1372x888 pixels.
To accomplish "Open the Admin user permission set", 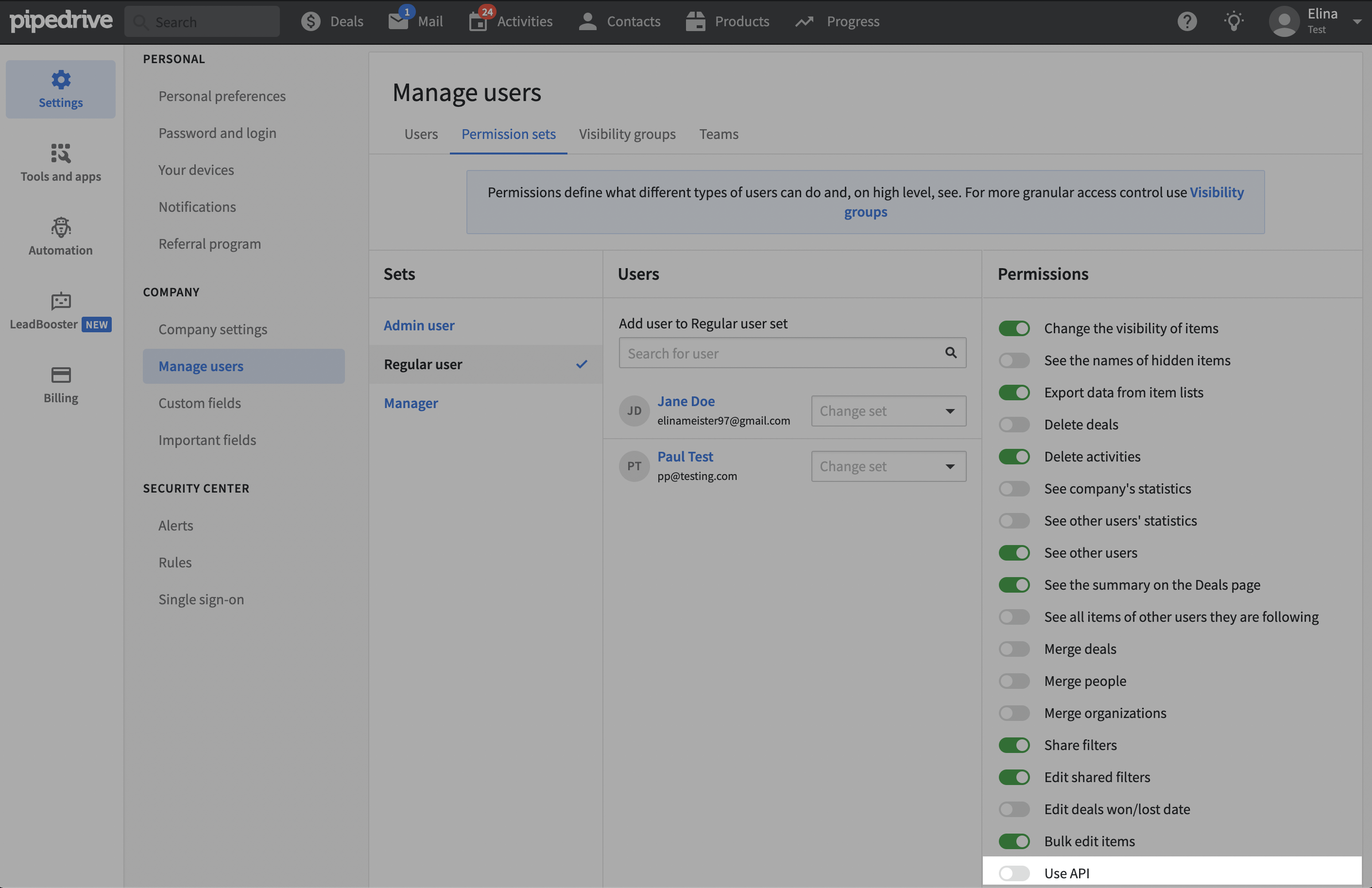I will (x=419, y=324).
